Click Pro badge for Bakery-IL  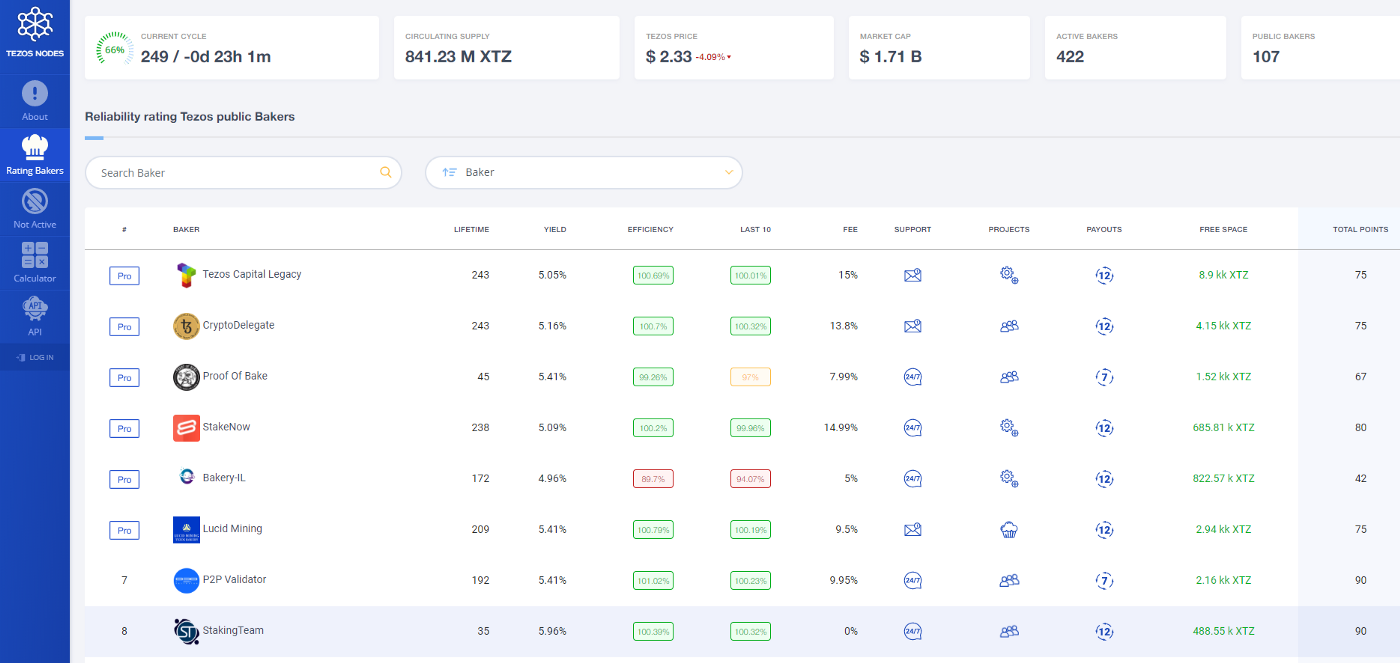coord(124,479)
